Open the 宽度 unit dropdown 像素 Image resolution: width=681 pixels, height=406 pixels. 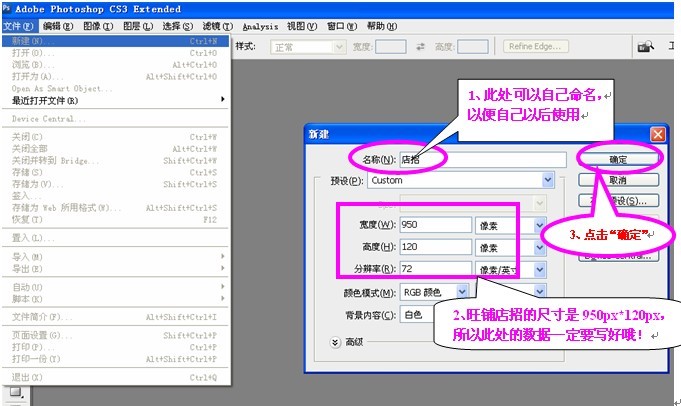coord(510,225)
